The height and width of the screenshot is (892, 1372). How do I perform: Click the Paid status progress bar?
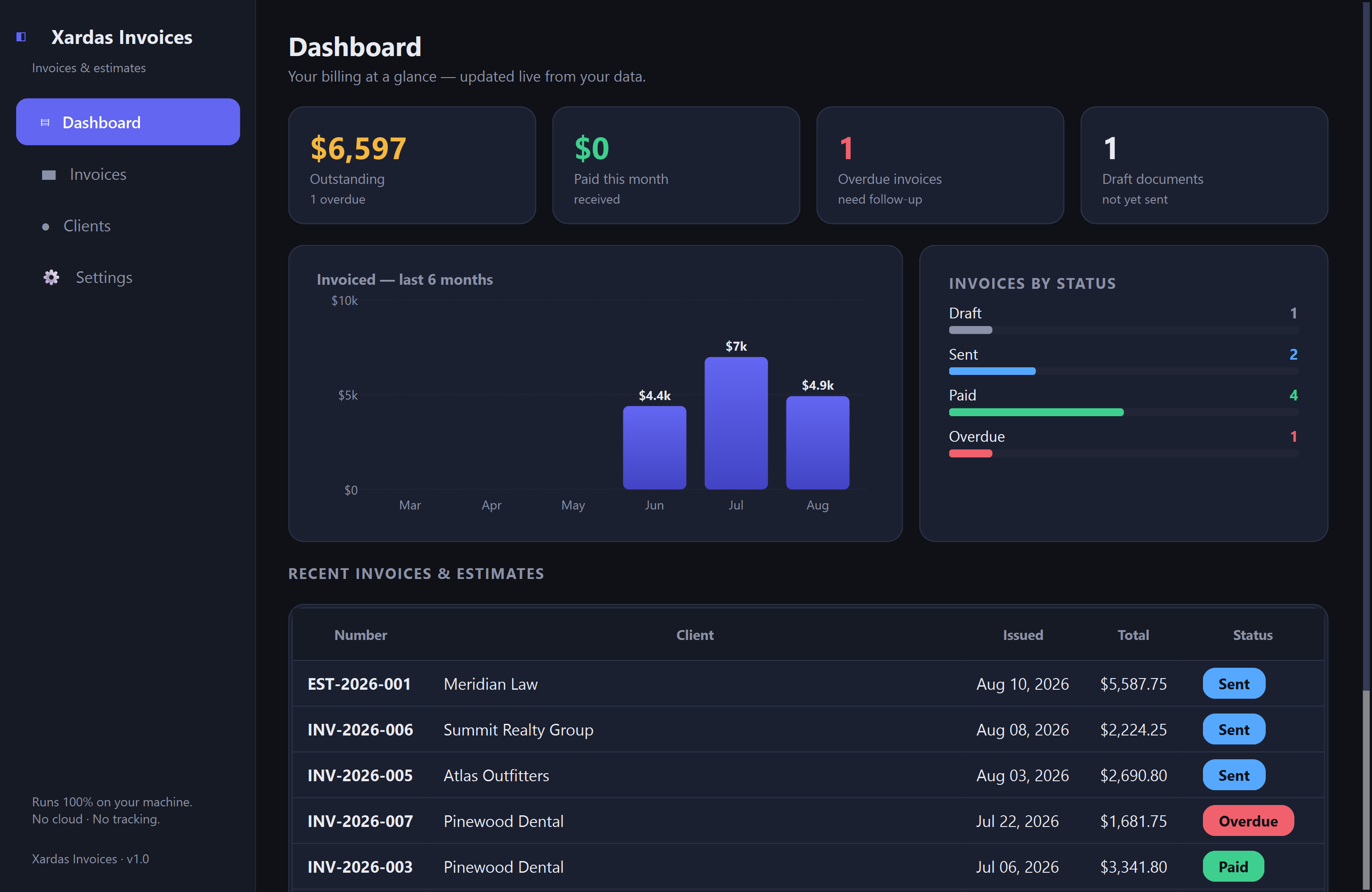1124,412
